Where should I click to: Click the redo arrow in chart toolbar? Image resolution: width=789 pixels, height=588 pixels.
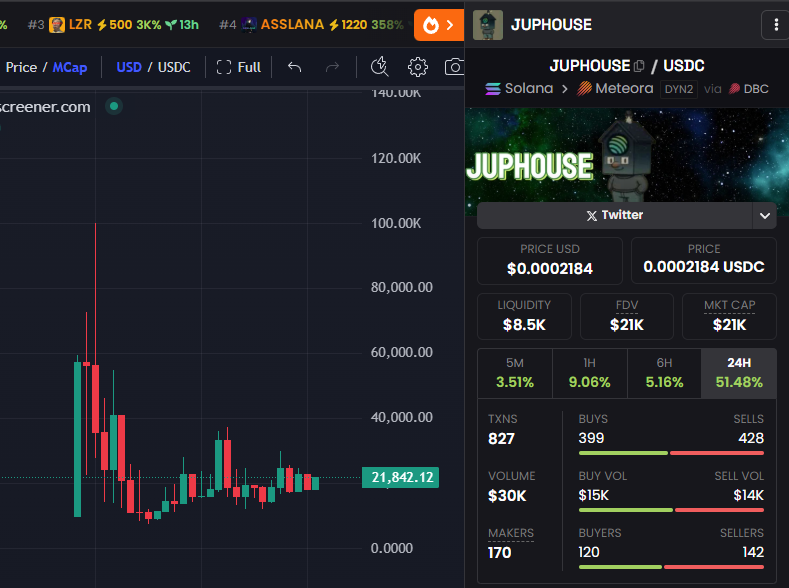click(x=332, y=67)
